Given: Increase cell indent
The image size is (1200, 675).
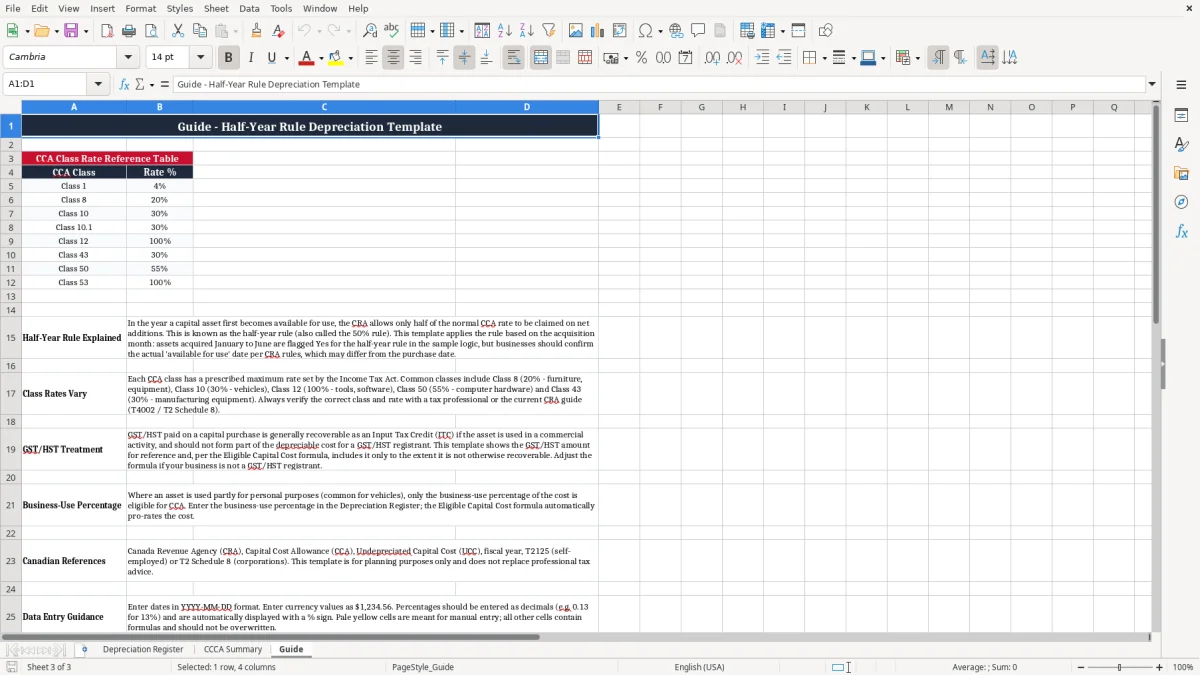Looking at the screenshot, I should tap(762, 58).
